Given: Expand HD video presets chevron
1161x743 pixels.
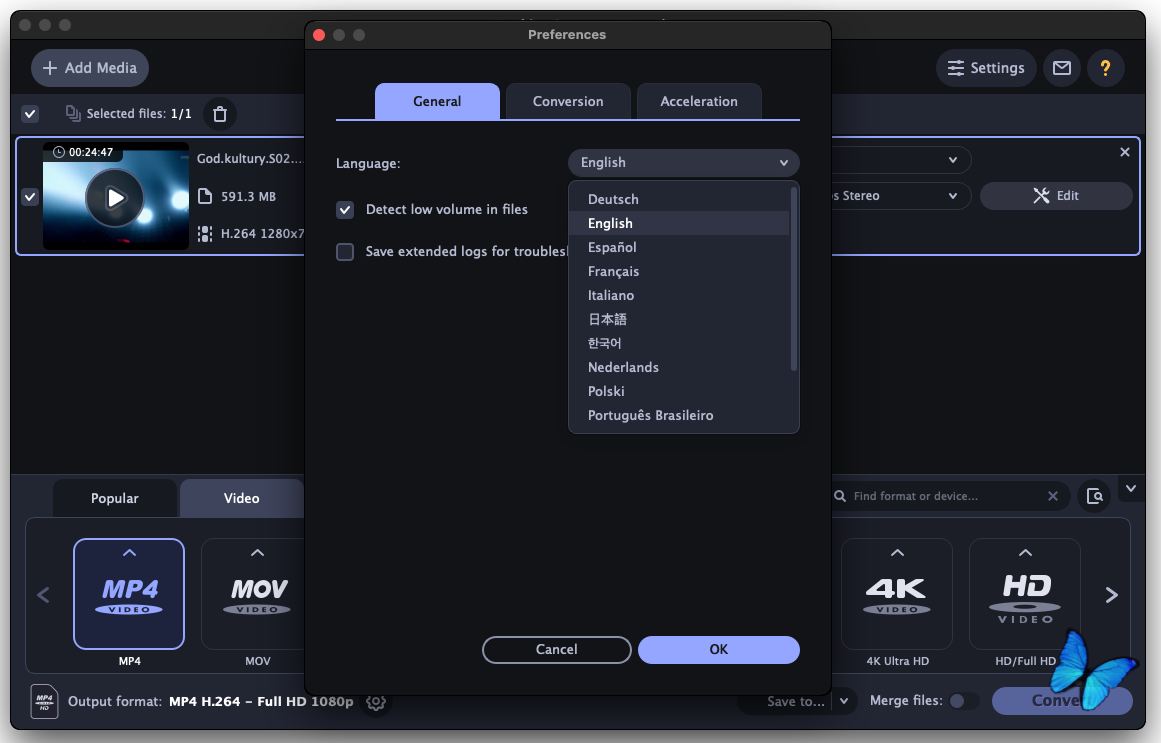Looking at the screenshot, I should tap(1025, 553).
